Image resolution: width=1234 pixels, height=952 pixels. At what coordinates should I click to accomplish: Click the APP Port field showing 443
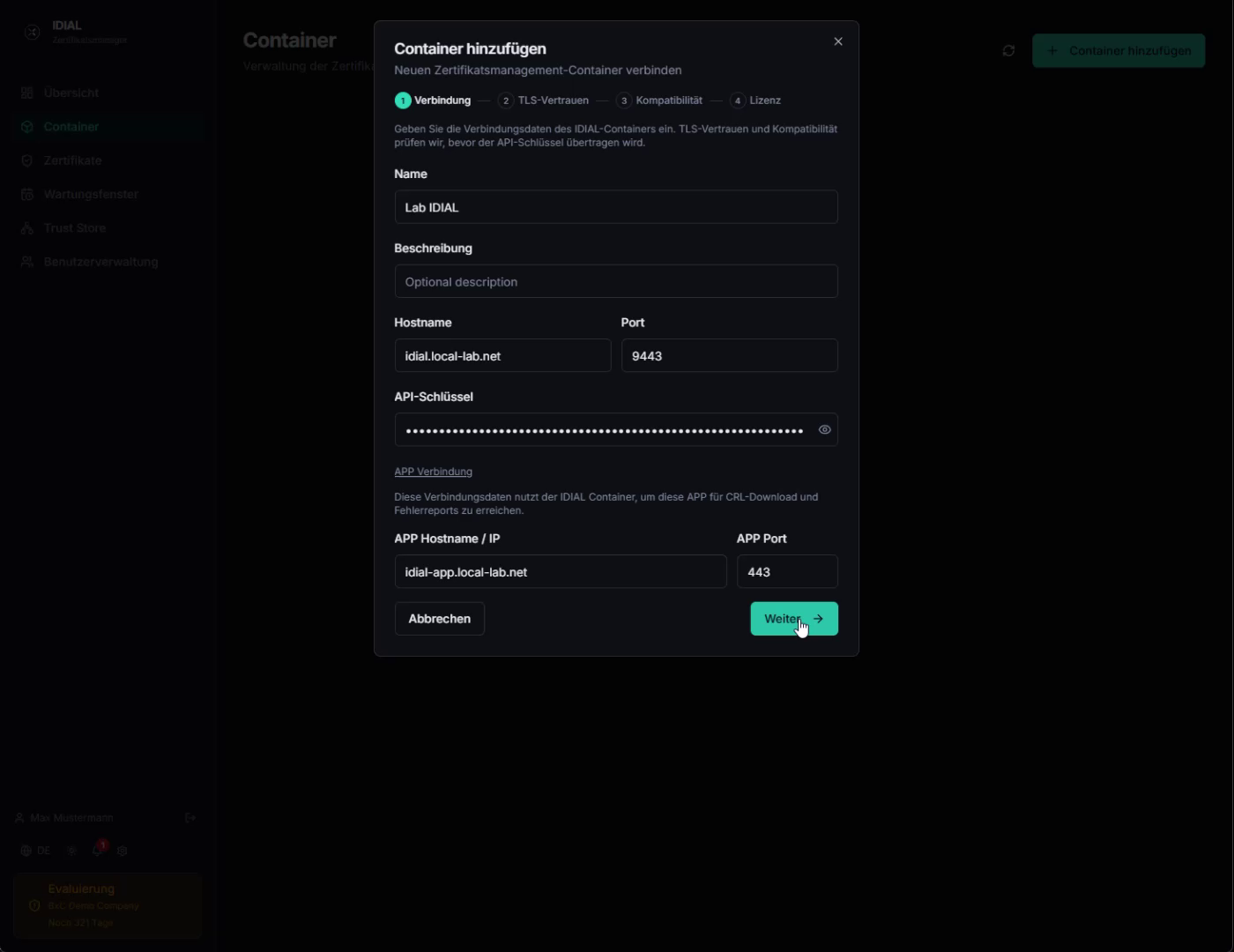click(787, 572)
